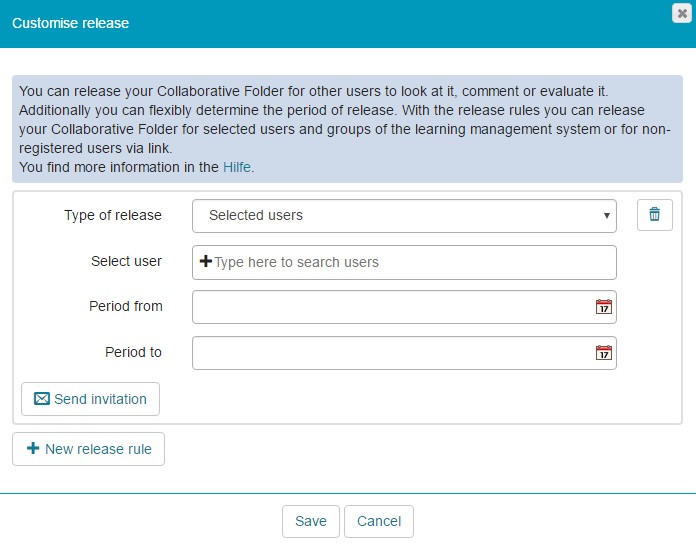Click inside the Period from date field
Screen dimensions: 696x554
[390, 307]
